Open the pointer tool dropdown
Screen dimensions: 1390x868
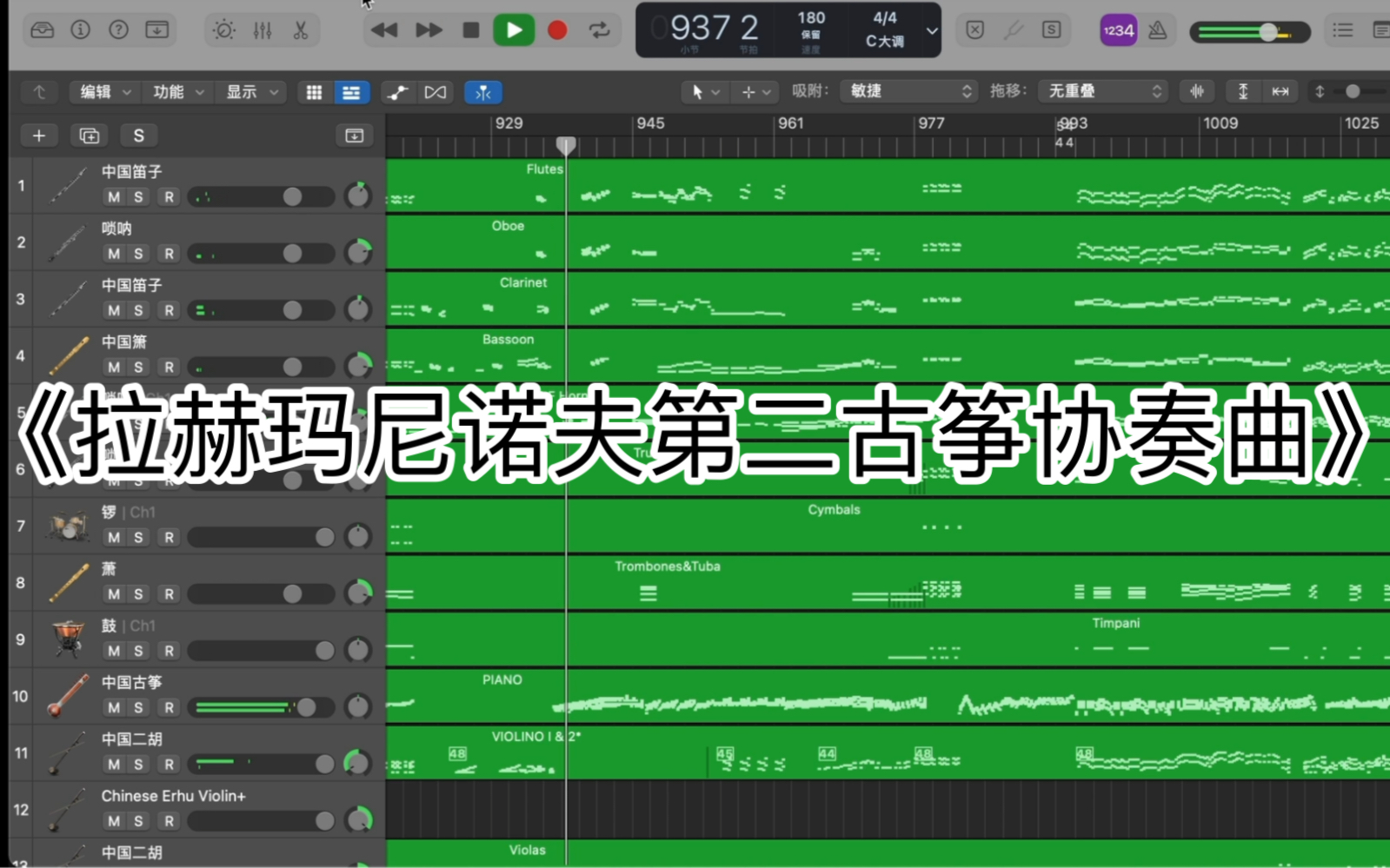click(x=704, y=91)
